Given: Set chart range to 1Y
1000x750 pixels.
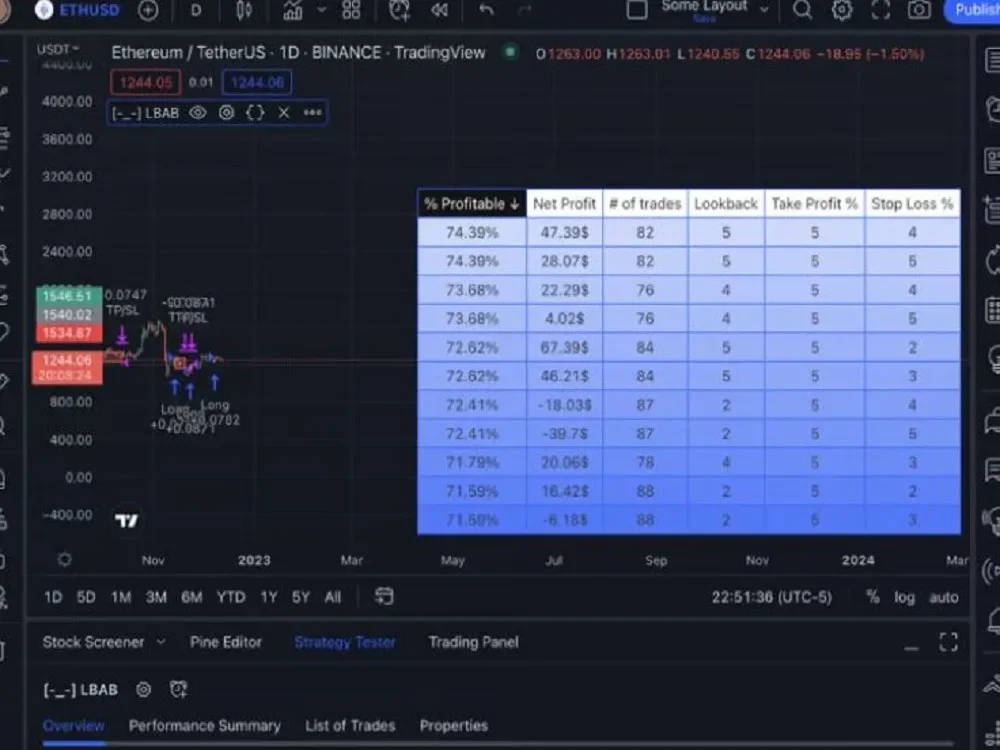Looking at the screenshot, I should (268, 598).
